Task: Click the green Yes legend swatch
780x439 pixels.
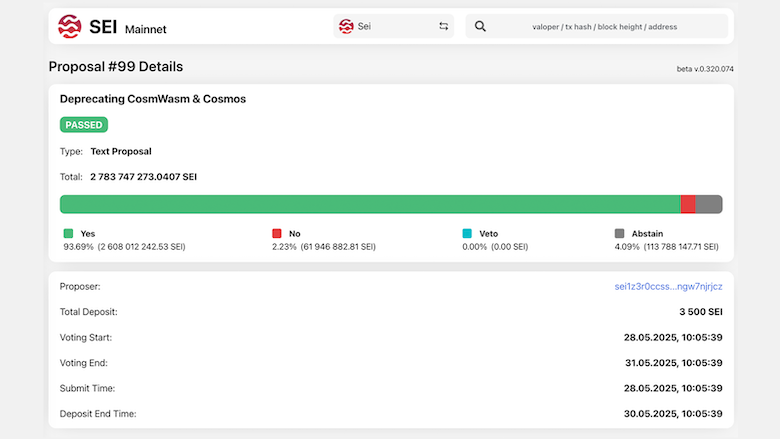Action: click(69, 233)
